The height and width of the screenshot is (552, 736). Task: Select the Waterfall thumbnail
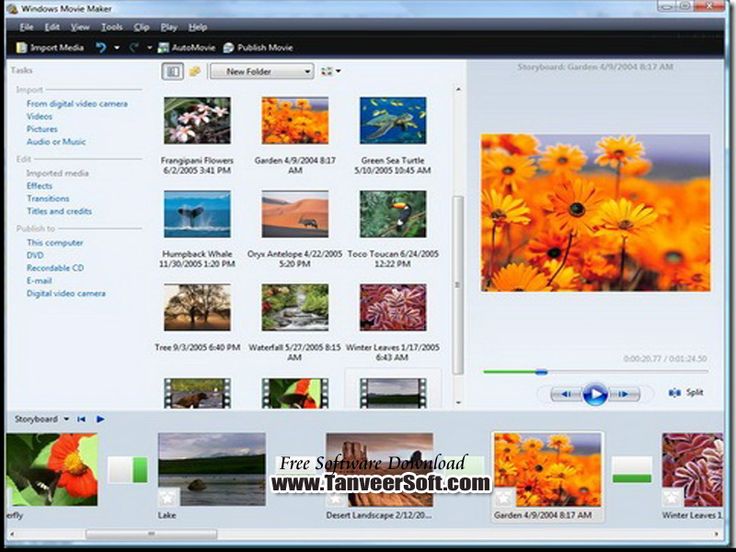(x=295, y=307)
